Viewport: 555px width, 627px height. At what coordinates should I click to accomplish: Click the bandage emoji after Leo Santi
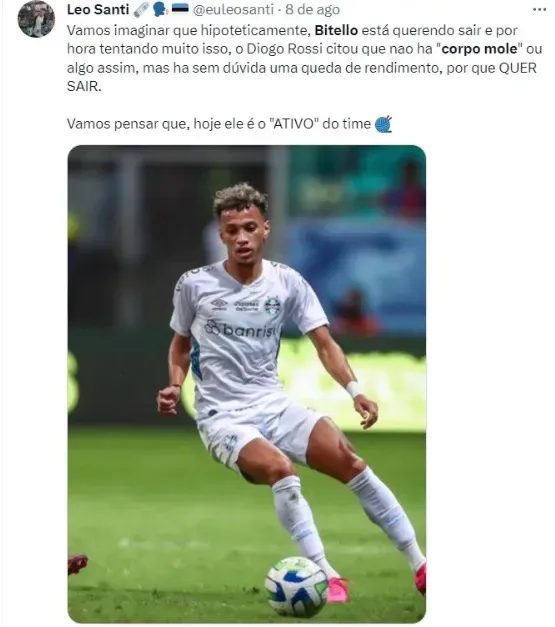(141, 9)
